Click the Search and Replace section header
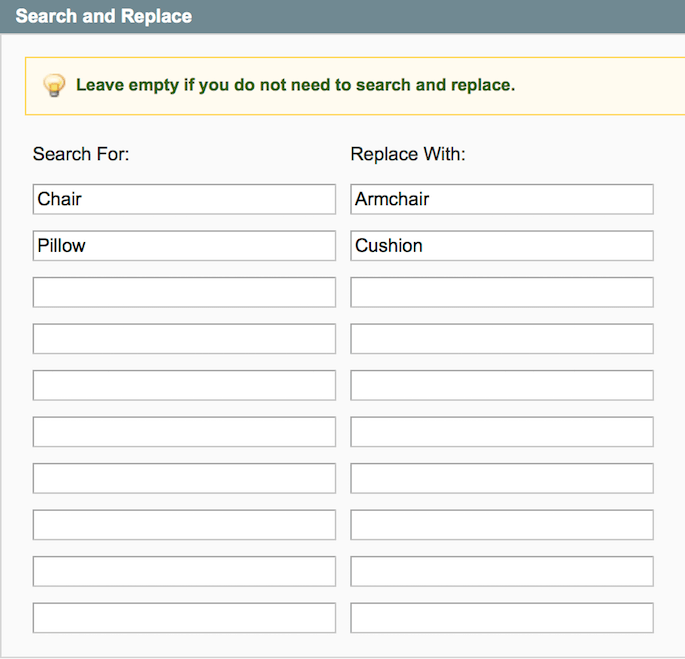The image size is (685, 659). pyautogui.click(x=104, y=17)
